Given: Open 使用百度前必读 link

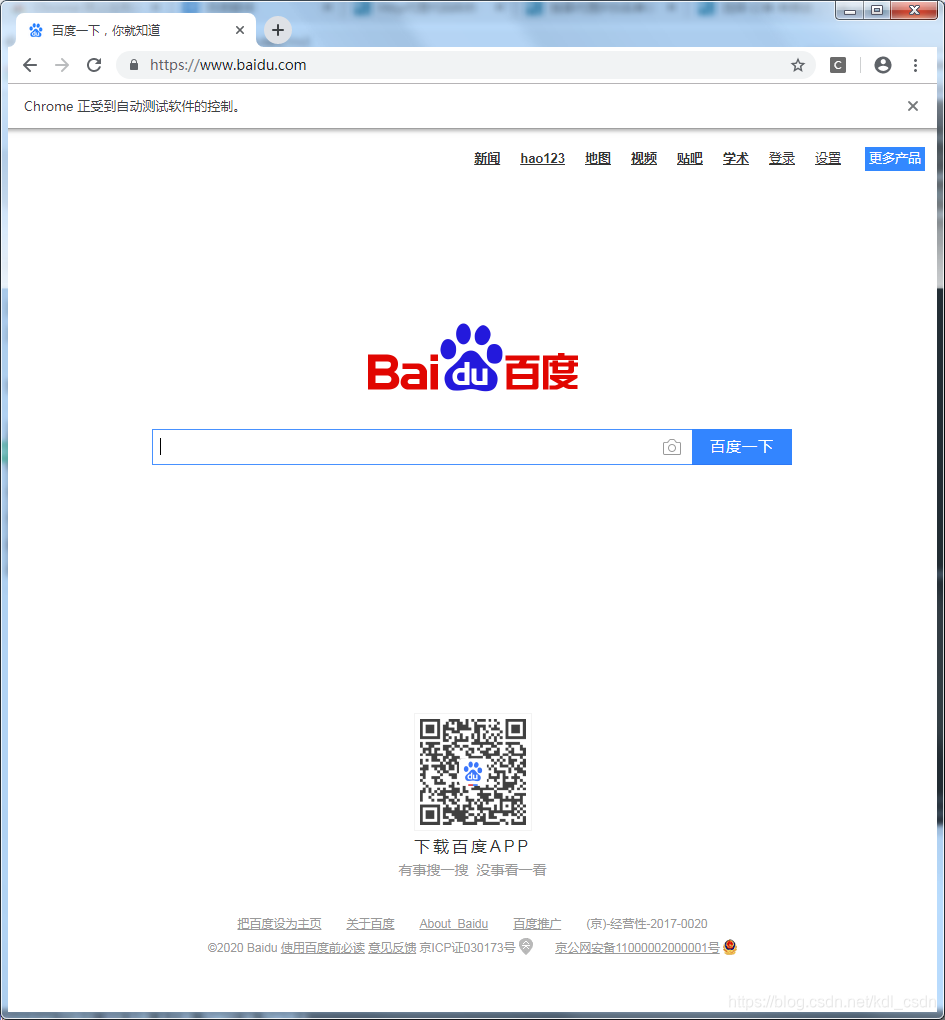Looking at the screenshot, I should pyautogui.click(x=323, y=948).
